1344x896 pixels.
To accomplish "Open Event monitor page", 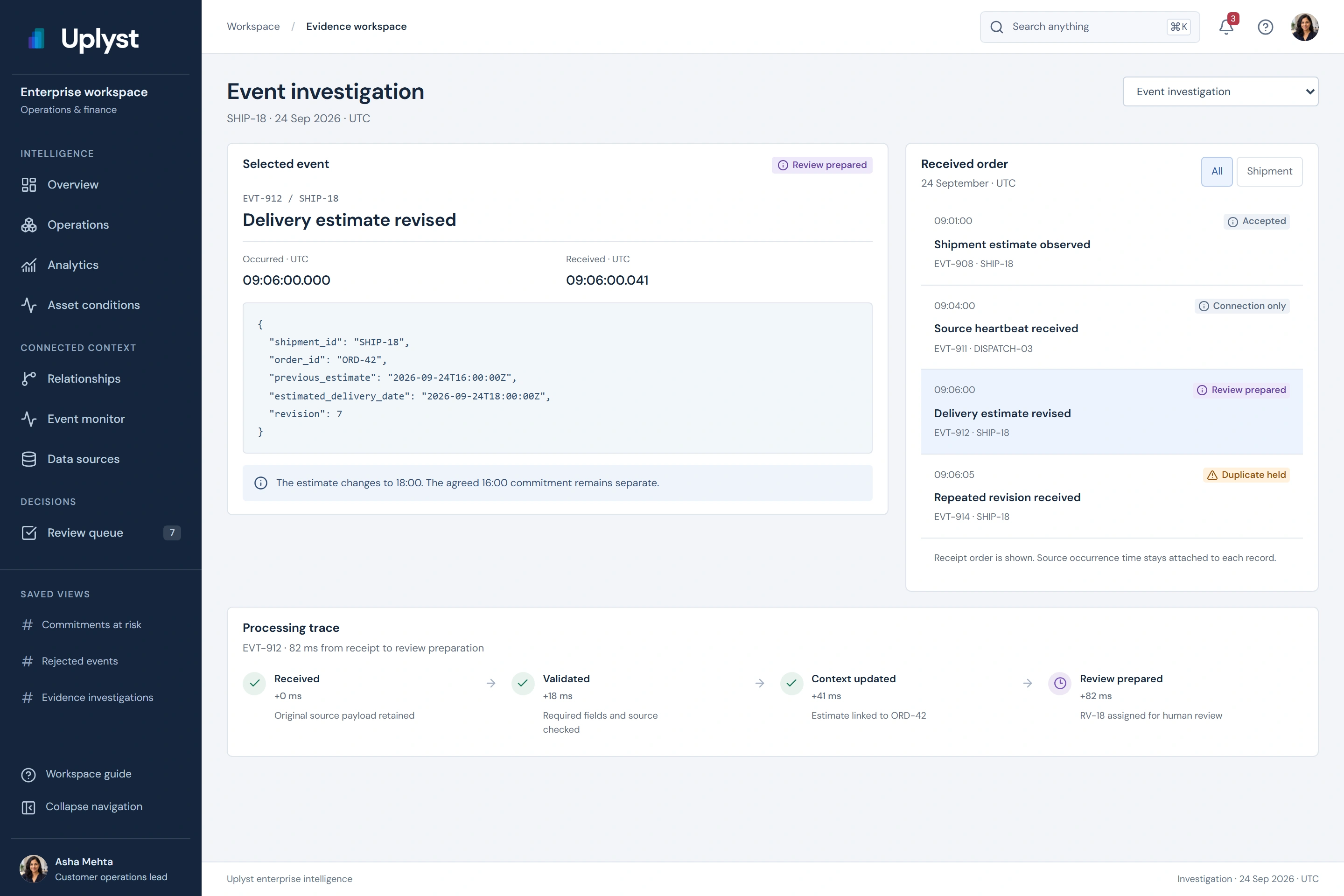I will tap(101, 418).
